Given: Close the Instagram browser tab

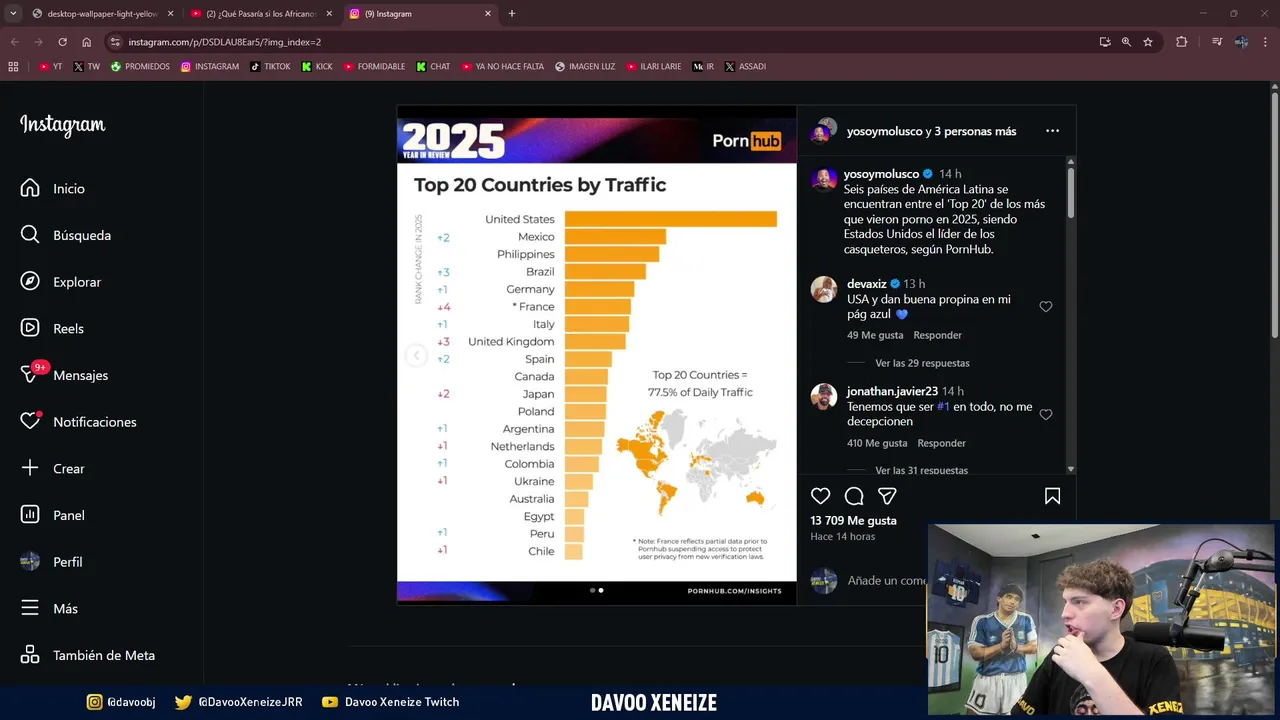Looking at the screenshot, I should (488, 14).
